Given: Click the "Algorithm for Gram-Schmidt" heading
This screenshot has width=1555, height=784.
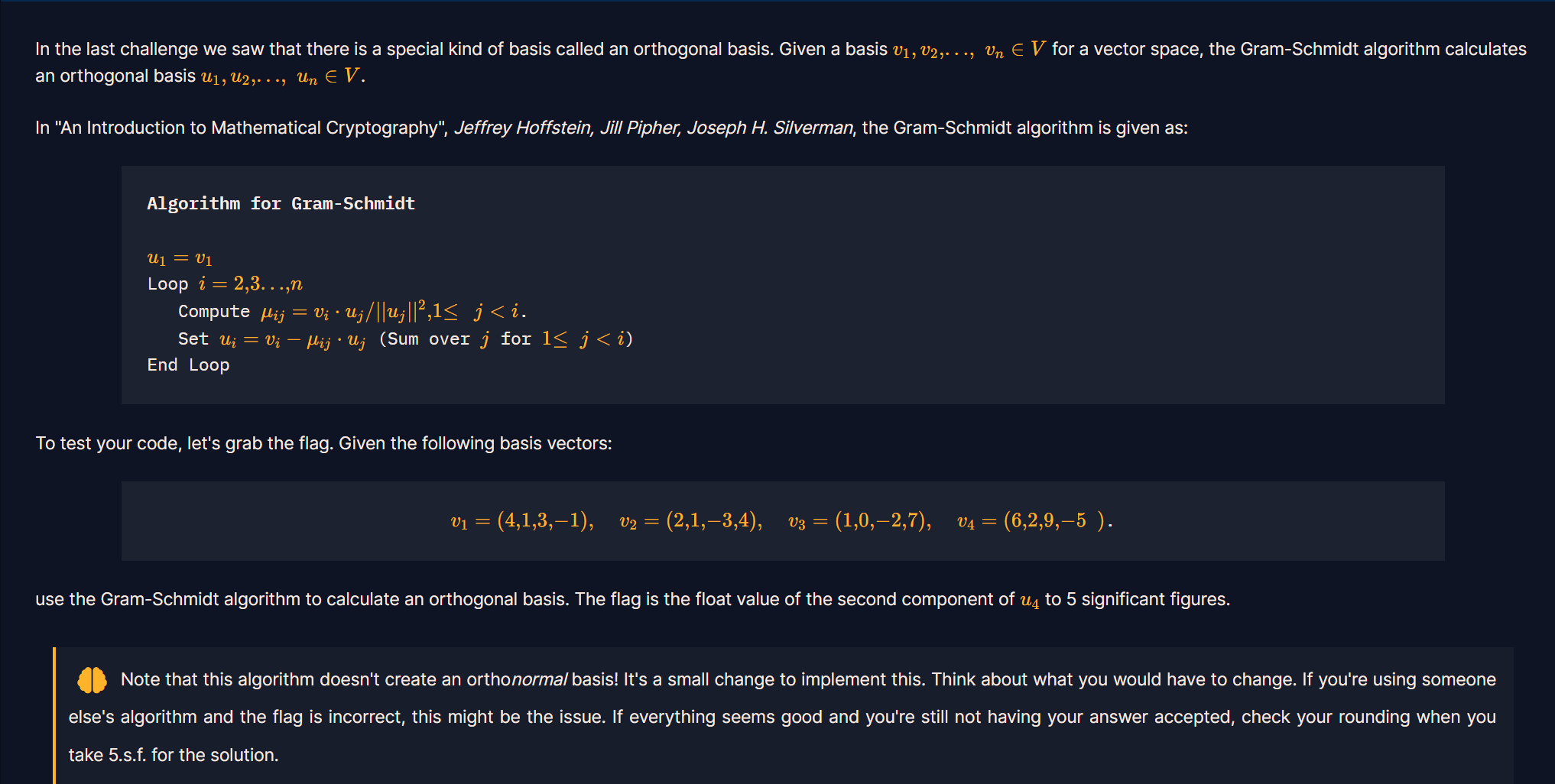Looking at the screenshot, I should point(281,203).
